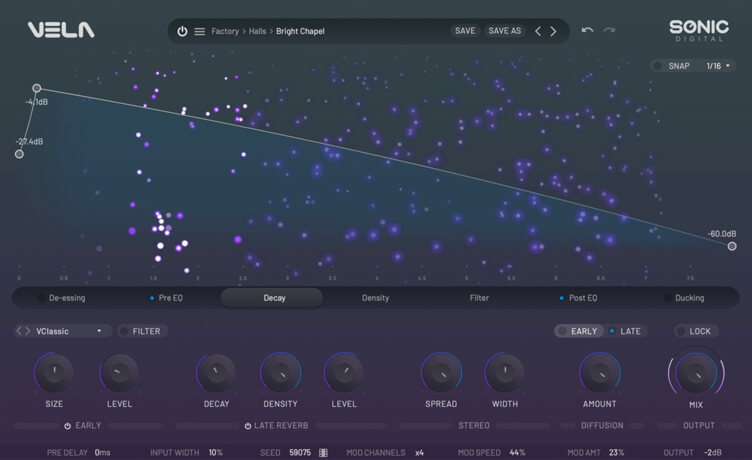Open Bright Chapel preset name
The image size is (752, 460).
(300, 31)
